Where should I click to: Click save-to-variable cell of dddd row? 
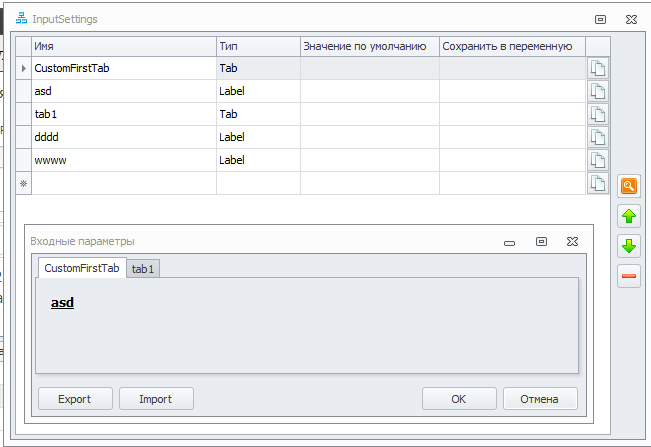(x=512, y=137)
